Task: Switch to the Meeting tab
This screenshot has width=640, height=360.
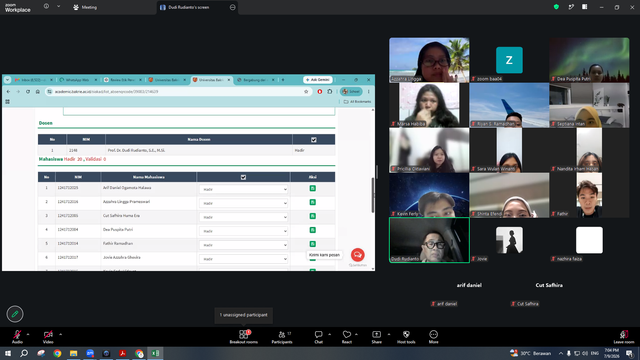Action: pyautogui.click(x=85, y=7)
